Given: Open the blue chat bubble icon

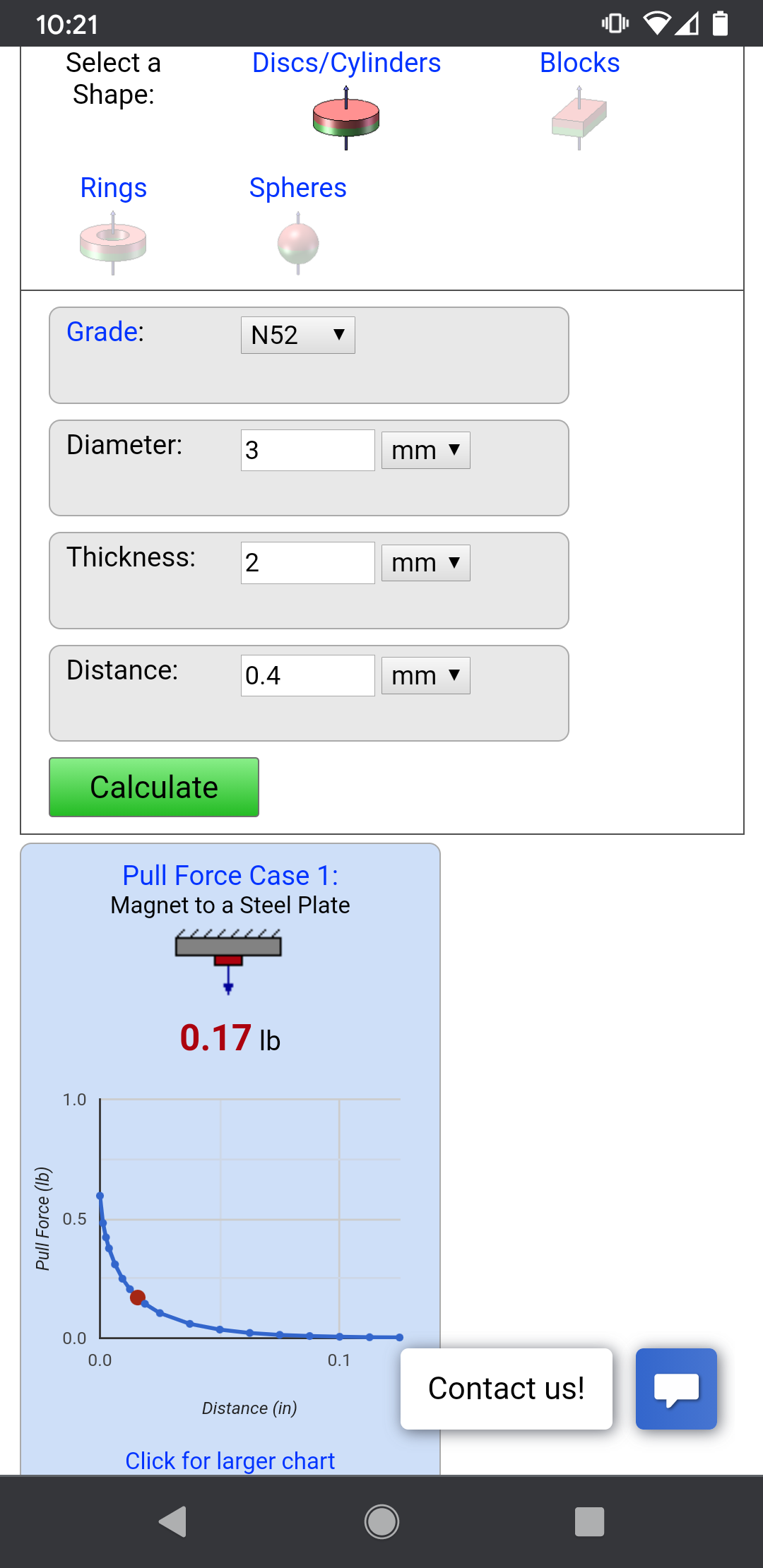Looking at the screenshot, I should [x=676, y=1389].
